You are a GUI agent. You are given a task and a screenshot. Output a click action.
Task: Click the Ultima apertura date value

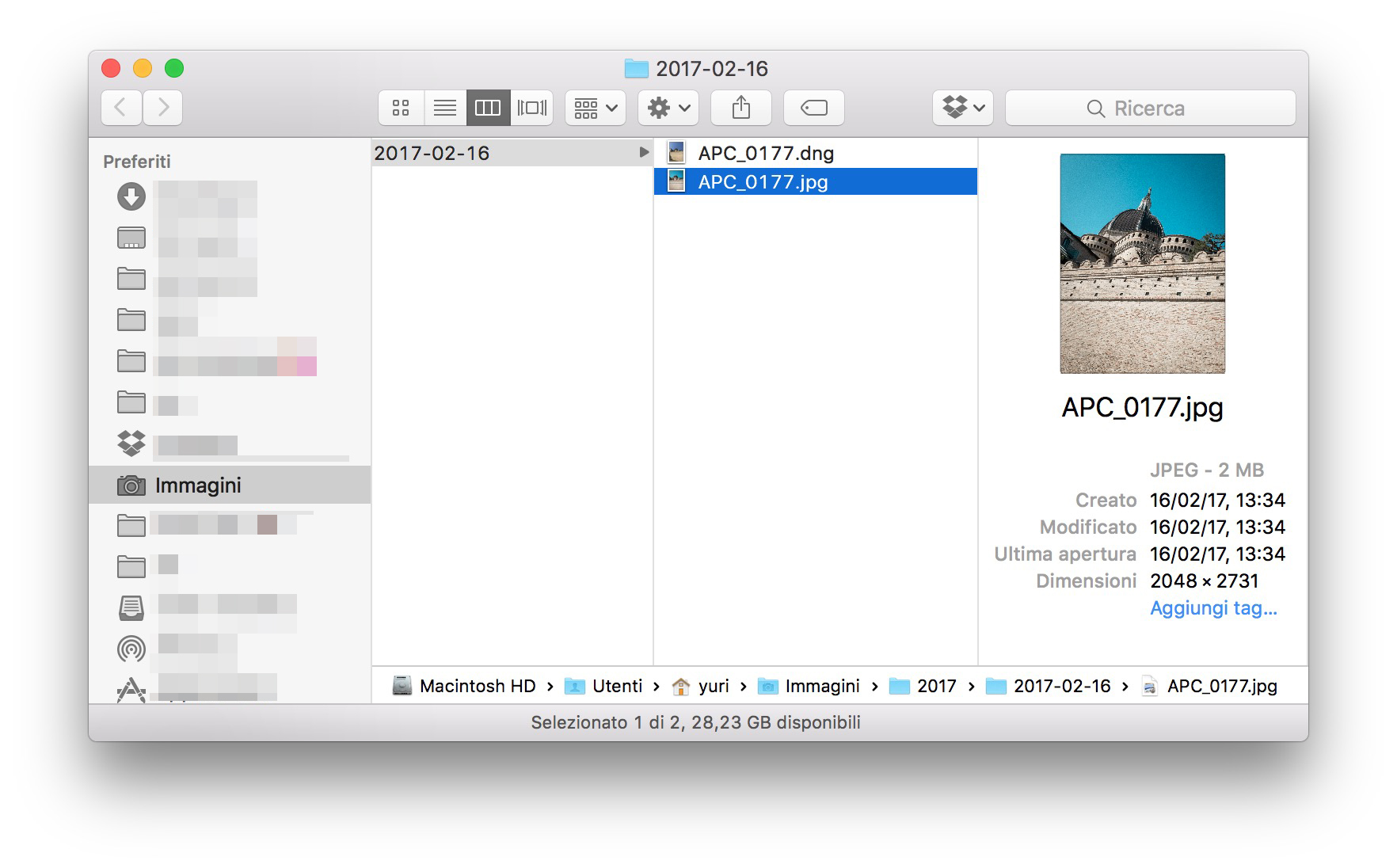1218,554
